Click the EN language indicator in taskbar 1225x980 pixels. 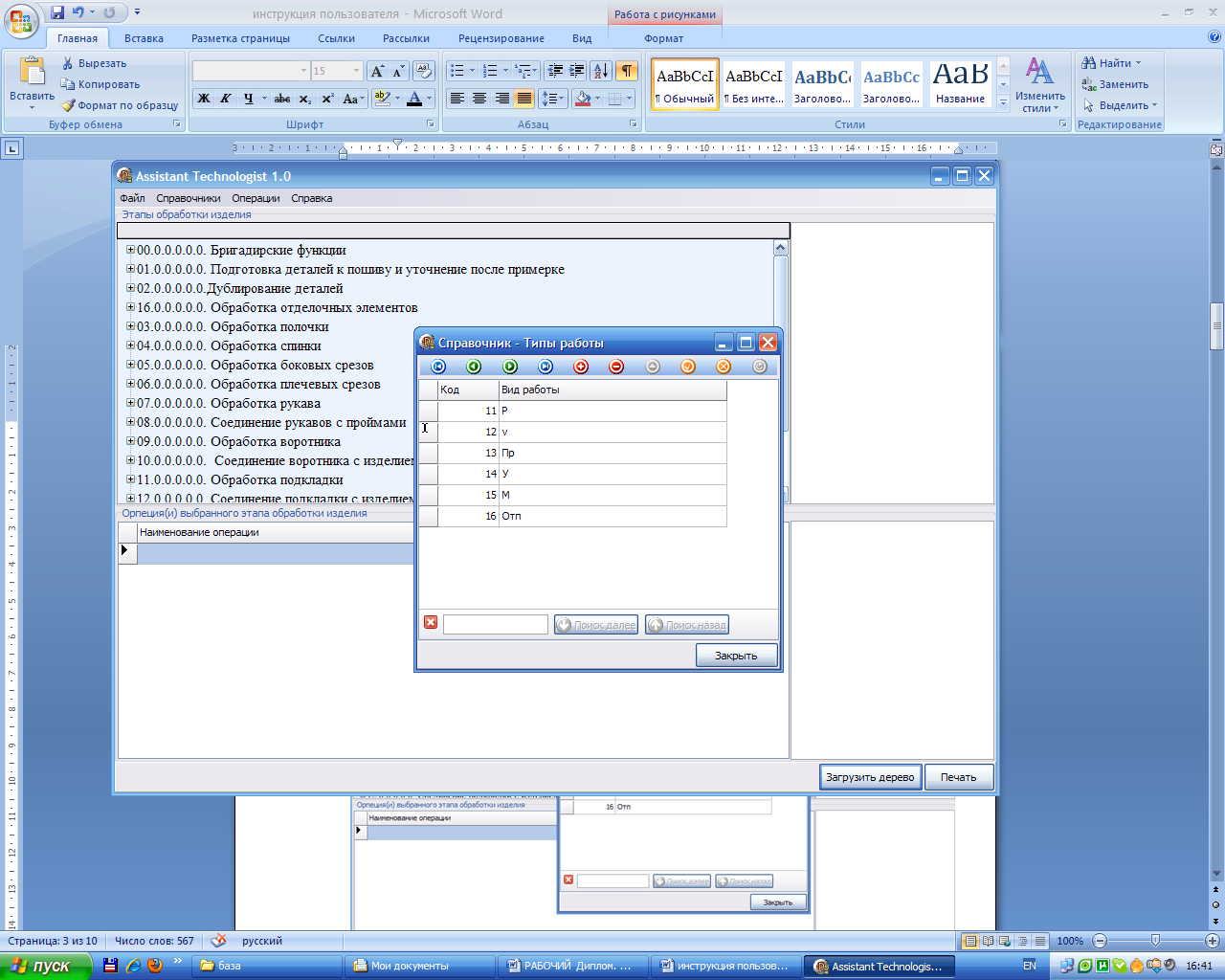point(1030,966)
